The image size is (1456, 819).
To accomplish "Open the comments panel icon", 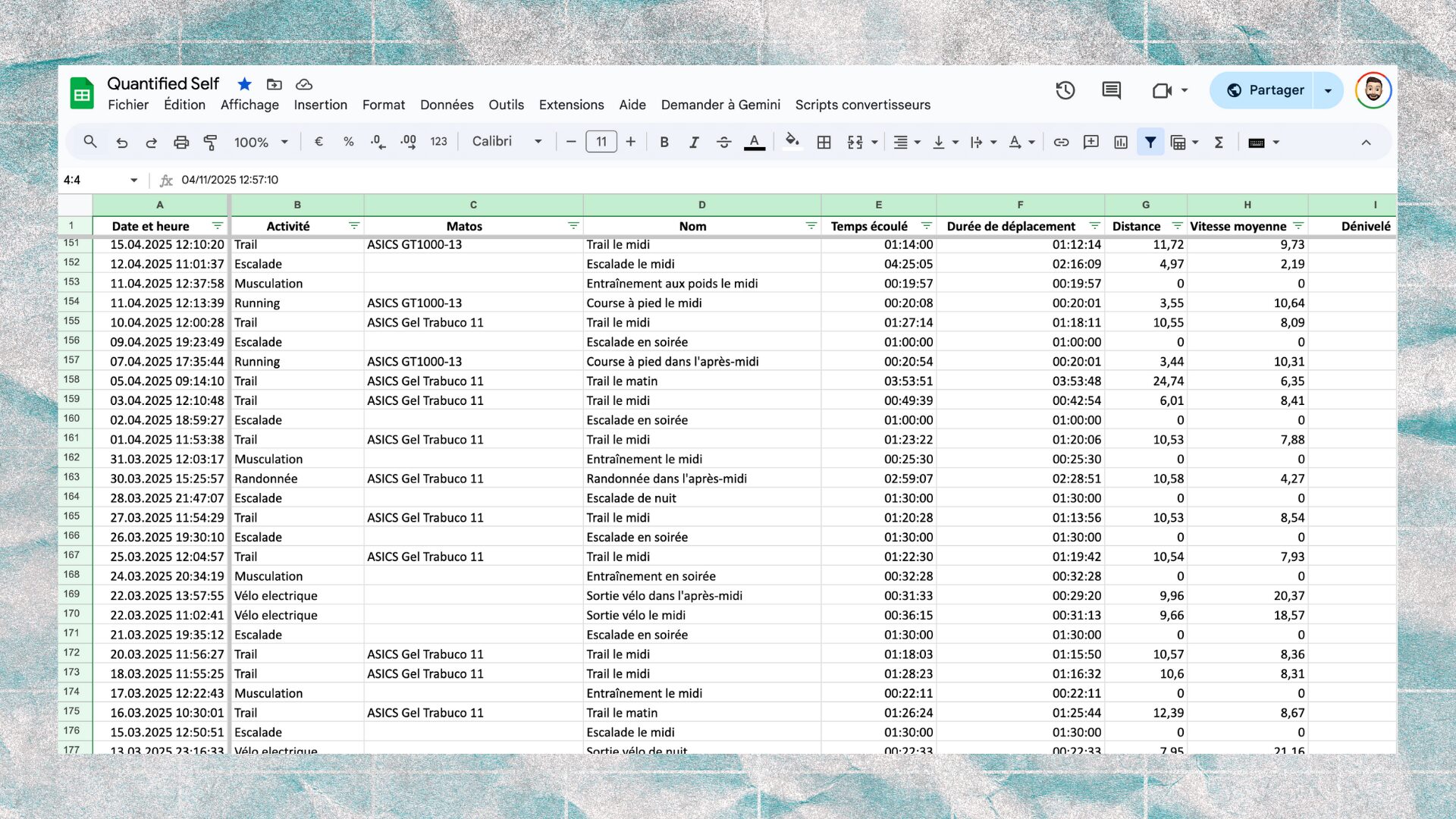I will point(1111,90).
